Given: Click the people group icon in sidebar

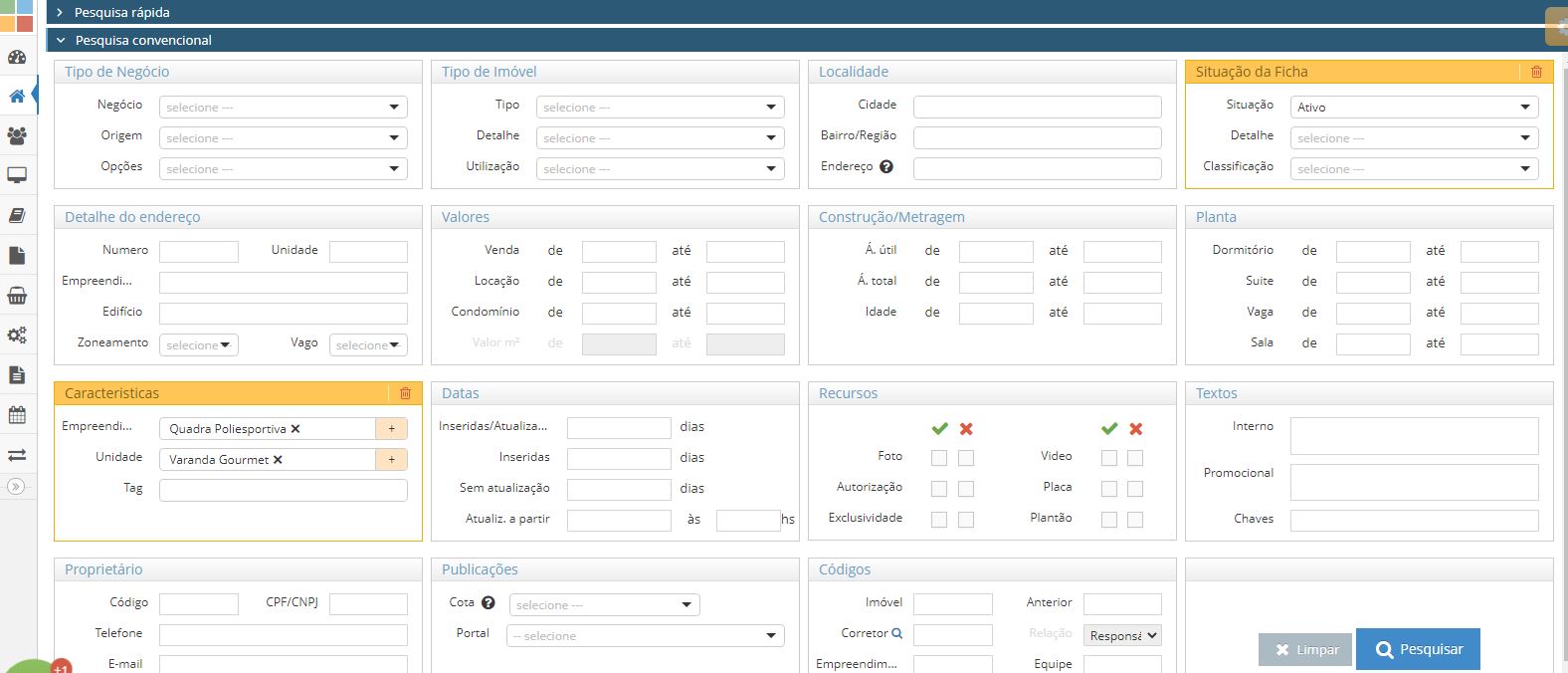Looking at the screenshot, I should (x=17, y=135).
